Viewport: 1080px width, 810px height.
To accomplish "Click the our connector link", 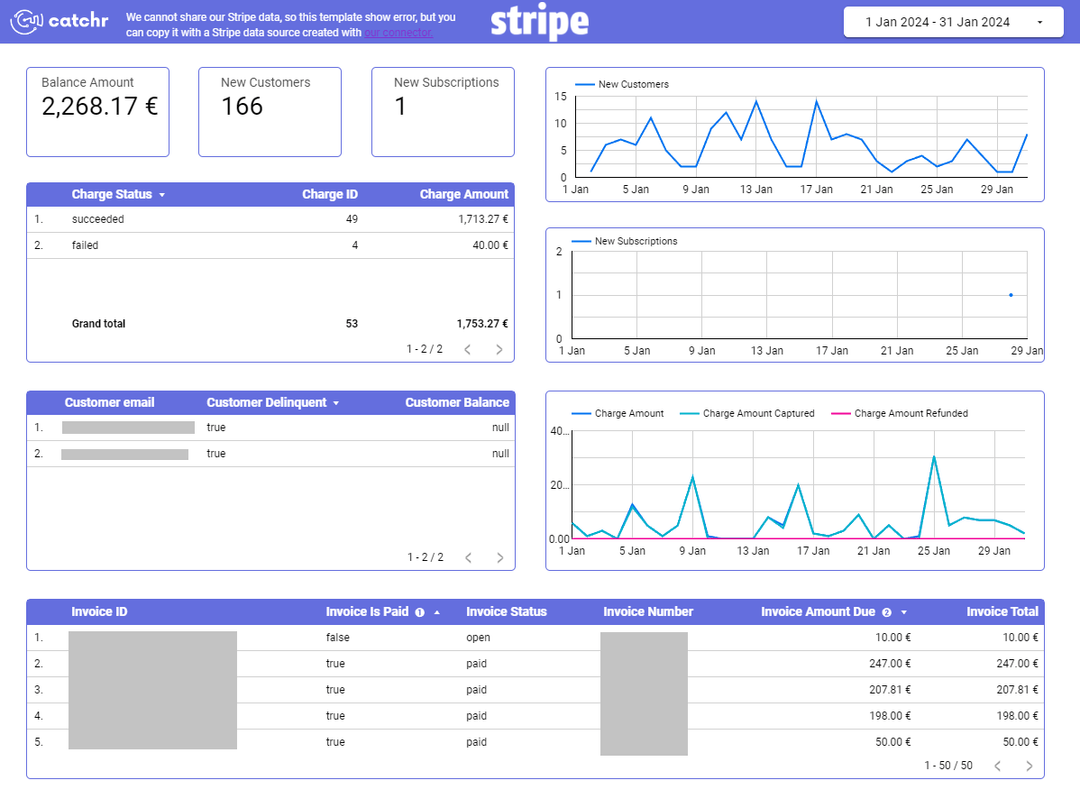I will click(398, 31).
